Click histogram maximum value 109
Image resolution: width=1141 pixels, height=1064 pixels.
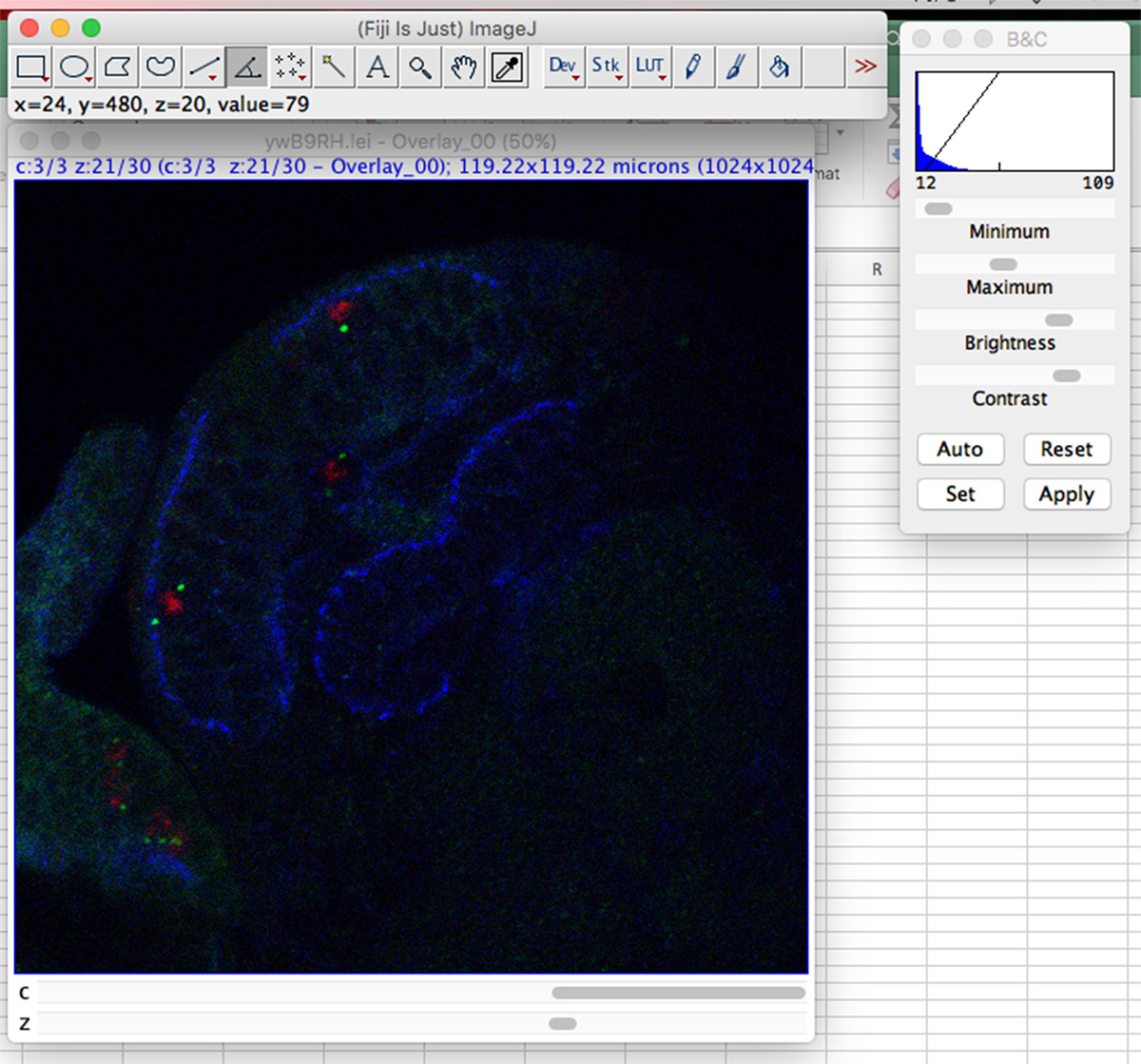[1098, 183]
